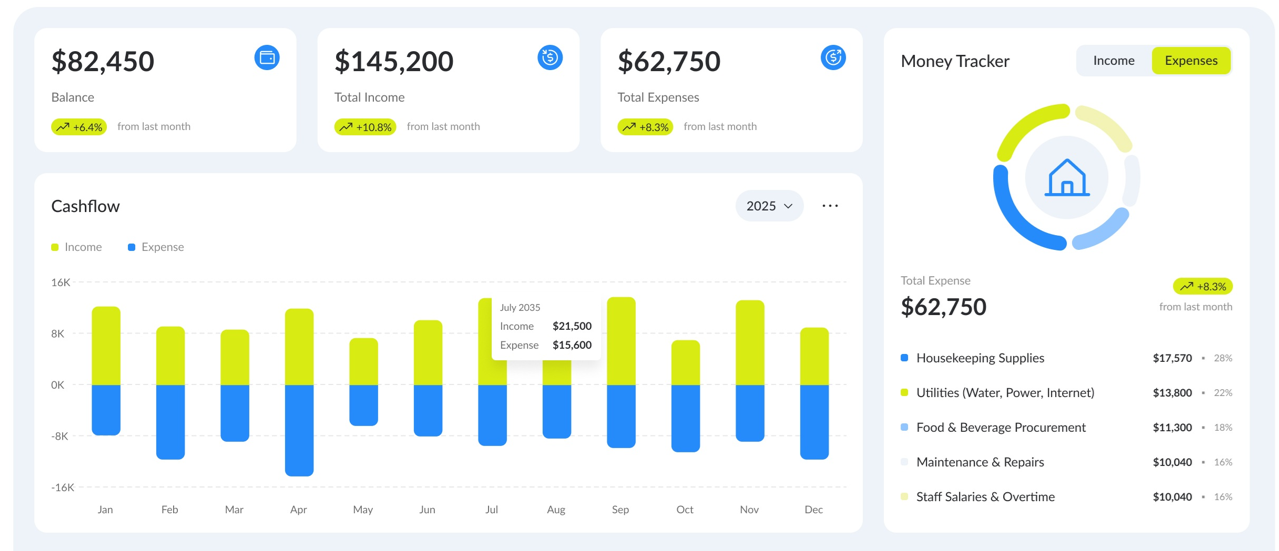Click the house icon in donut chart
Screen dimensions: 1279x551
[1066, 178]
